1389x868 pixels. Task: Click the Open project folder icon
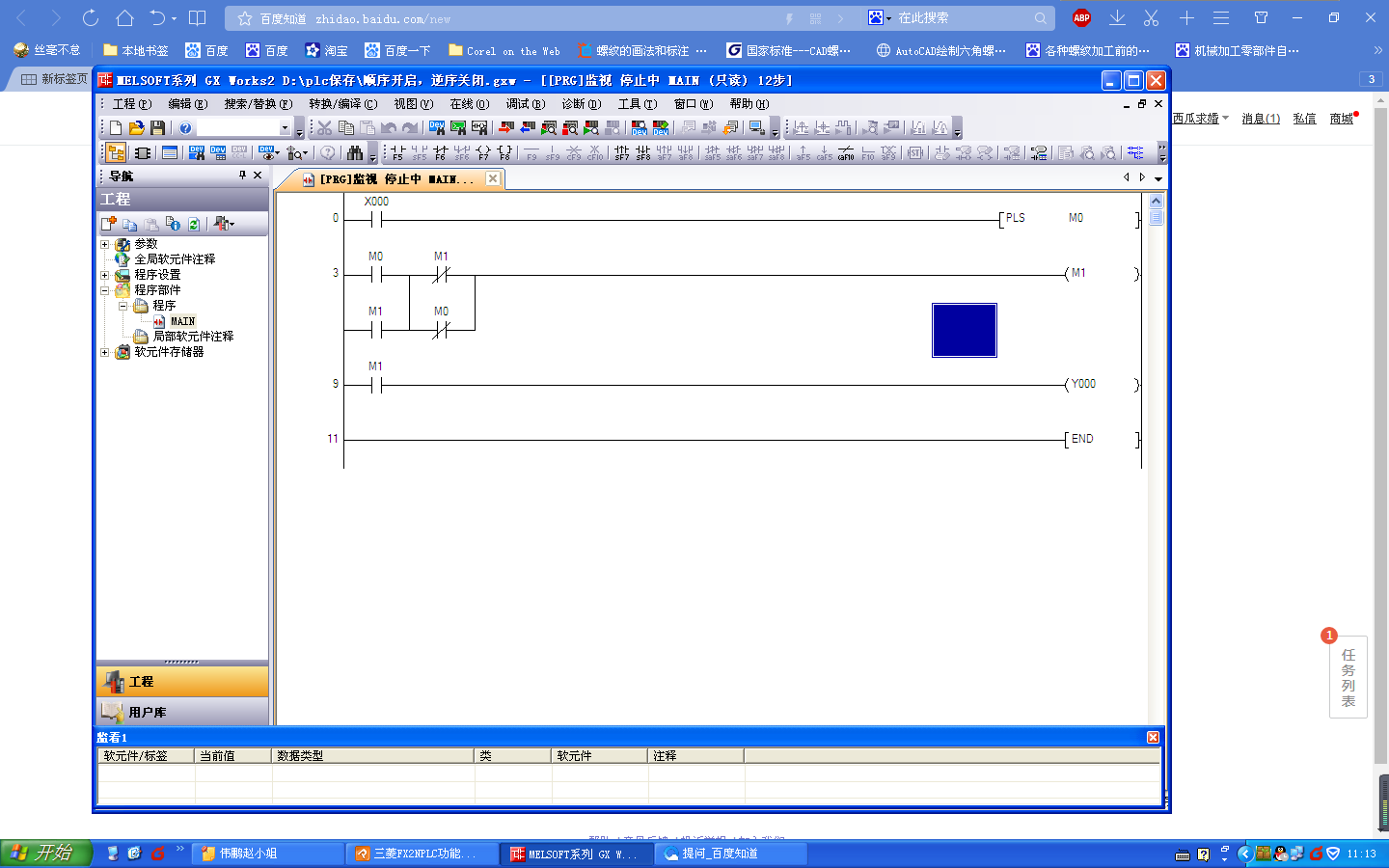coord(137,127)
